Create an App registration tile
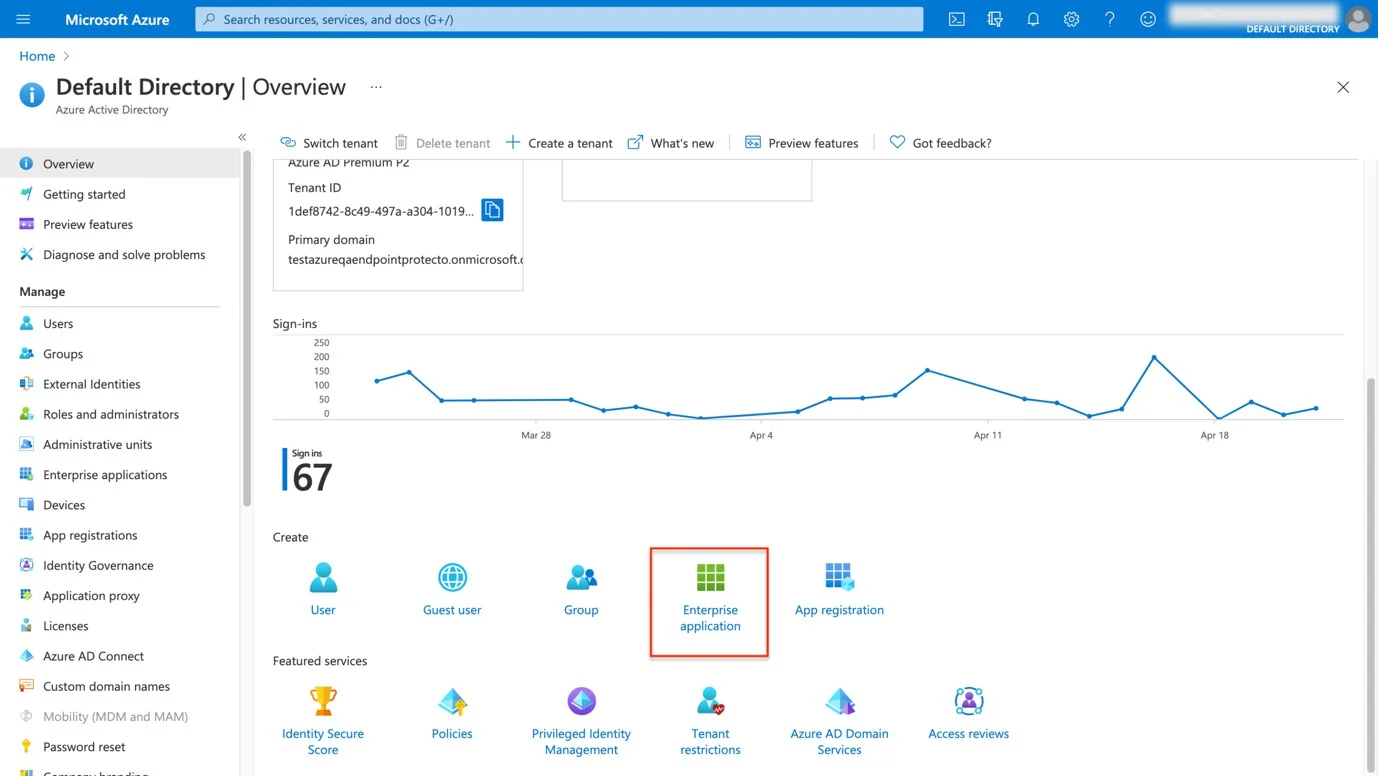The width and height of the screenshot is (1378, 776). tap(839, 589)
